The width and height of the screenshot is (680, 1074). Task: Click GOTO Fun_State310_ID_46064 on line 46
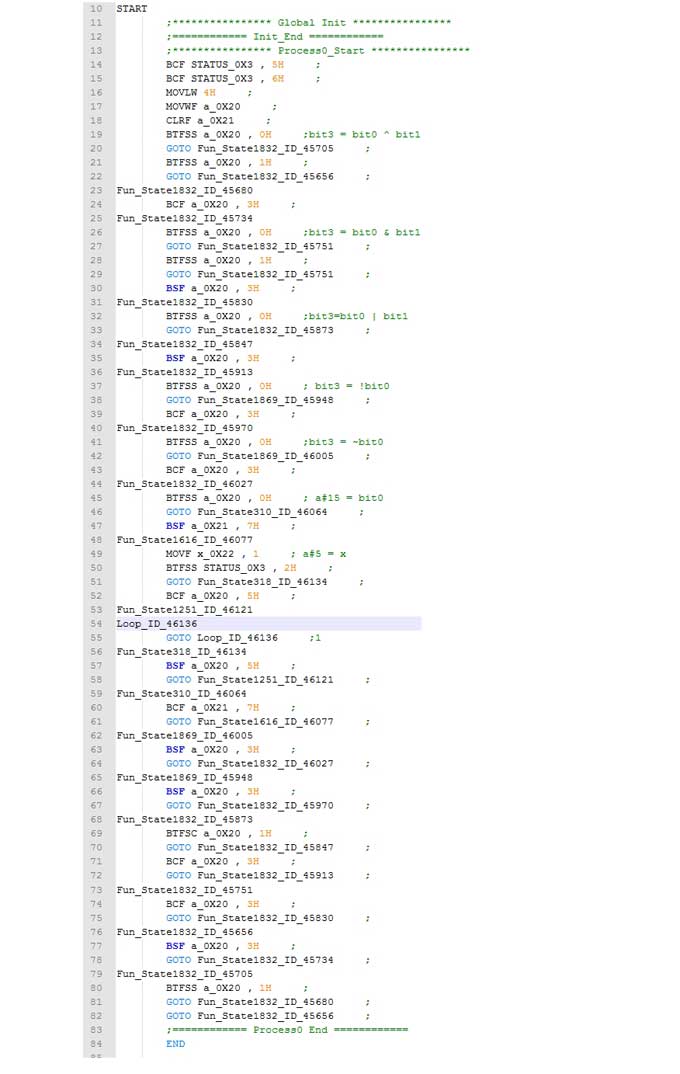coord(247,512)
